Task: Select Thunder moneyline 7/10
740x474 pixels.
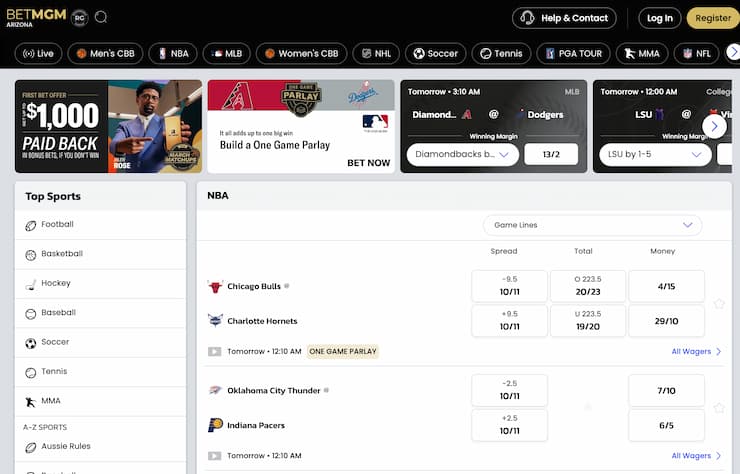Action: [666, 390]
